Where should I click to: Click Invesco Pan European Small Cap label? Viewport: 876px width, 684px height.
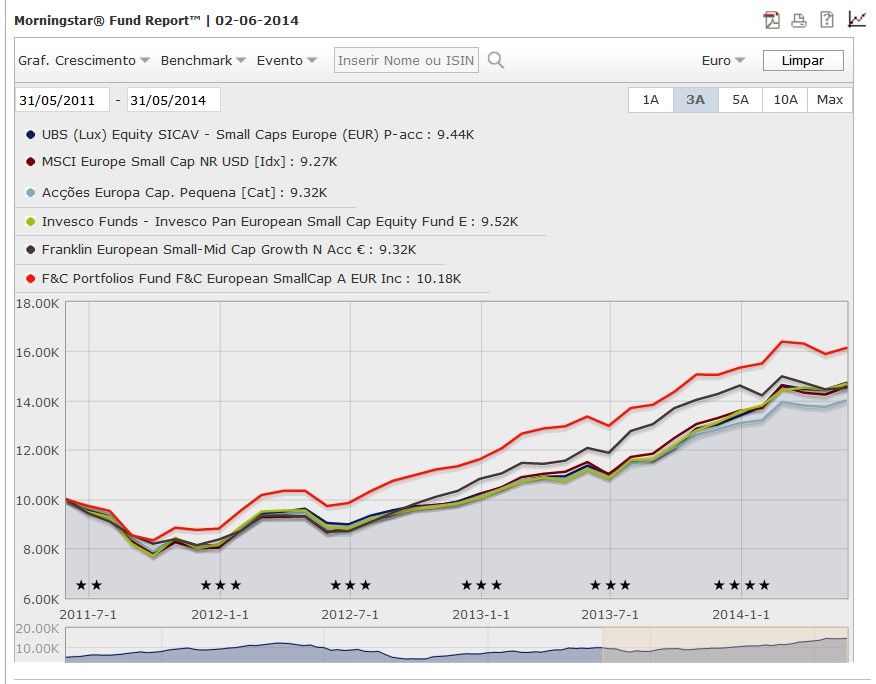(280, 222)
